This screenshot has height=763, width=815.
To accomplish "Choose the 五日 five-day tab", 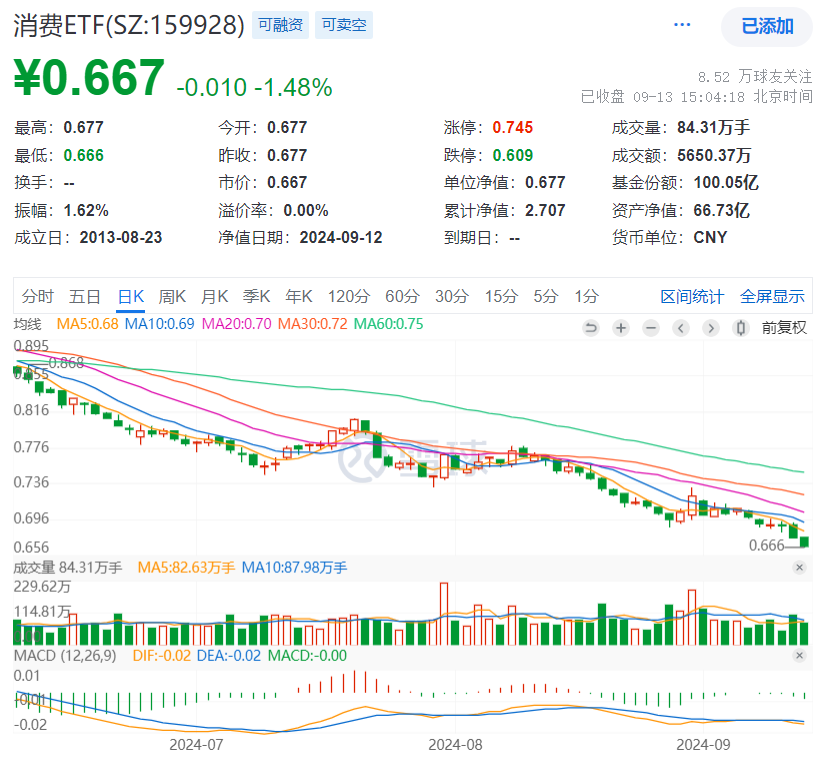I will coord(85,296).
